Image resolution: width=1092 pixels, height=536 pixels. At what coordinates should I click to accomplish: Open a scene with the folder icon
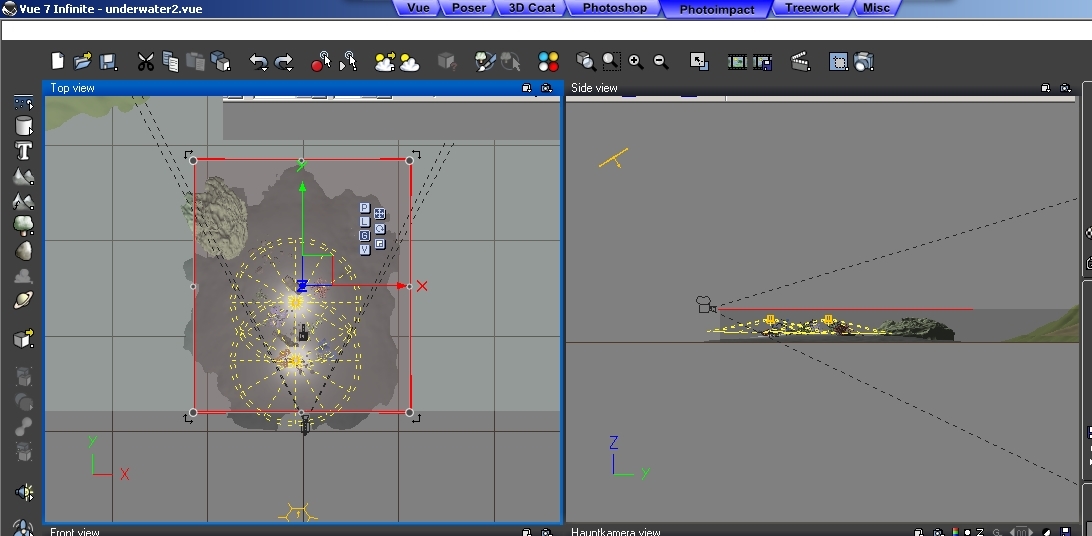point(83,62)
